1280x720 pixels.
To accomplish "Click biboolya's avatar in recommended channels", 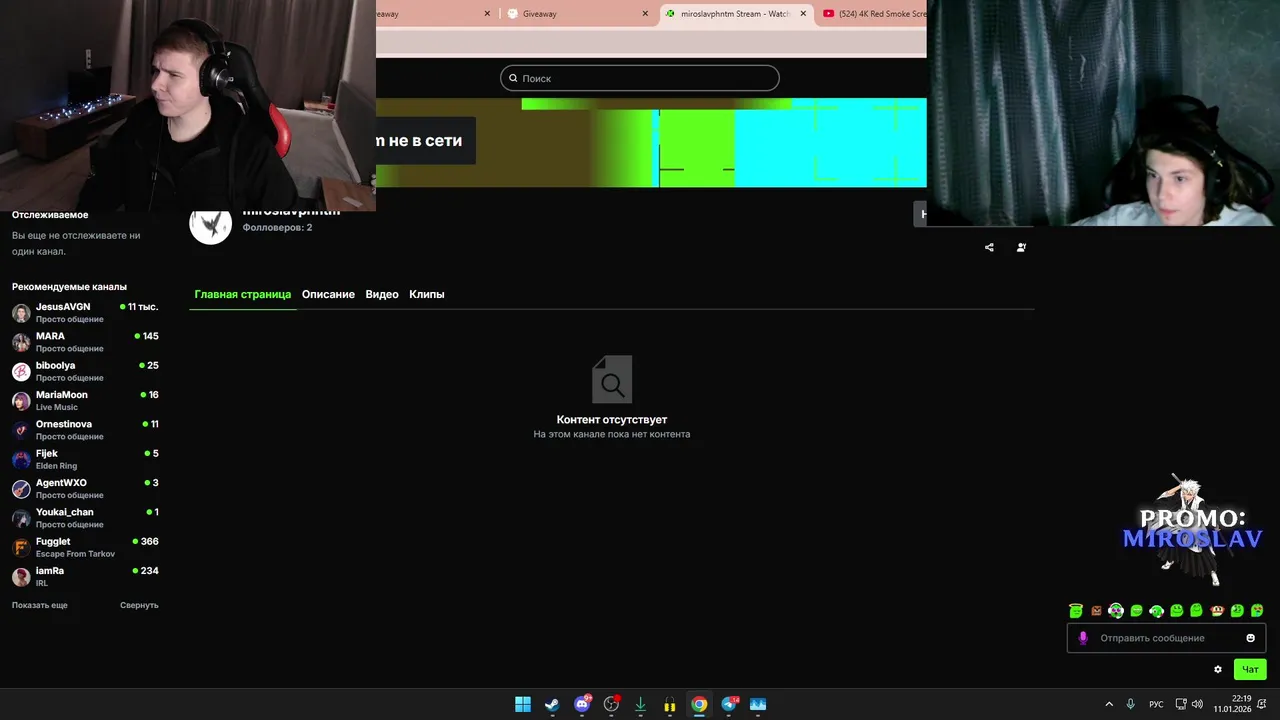I will pos(21,372).
